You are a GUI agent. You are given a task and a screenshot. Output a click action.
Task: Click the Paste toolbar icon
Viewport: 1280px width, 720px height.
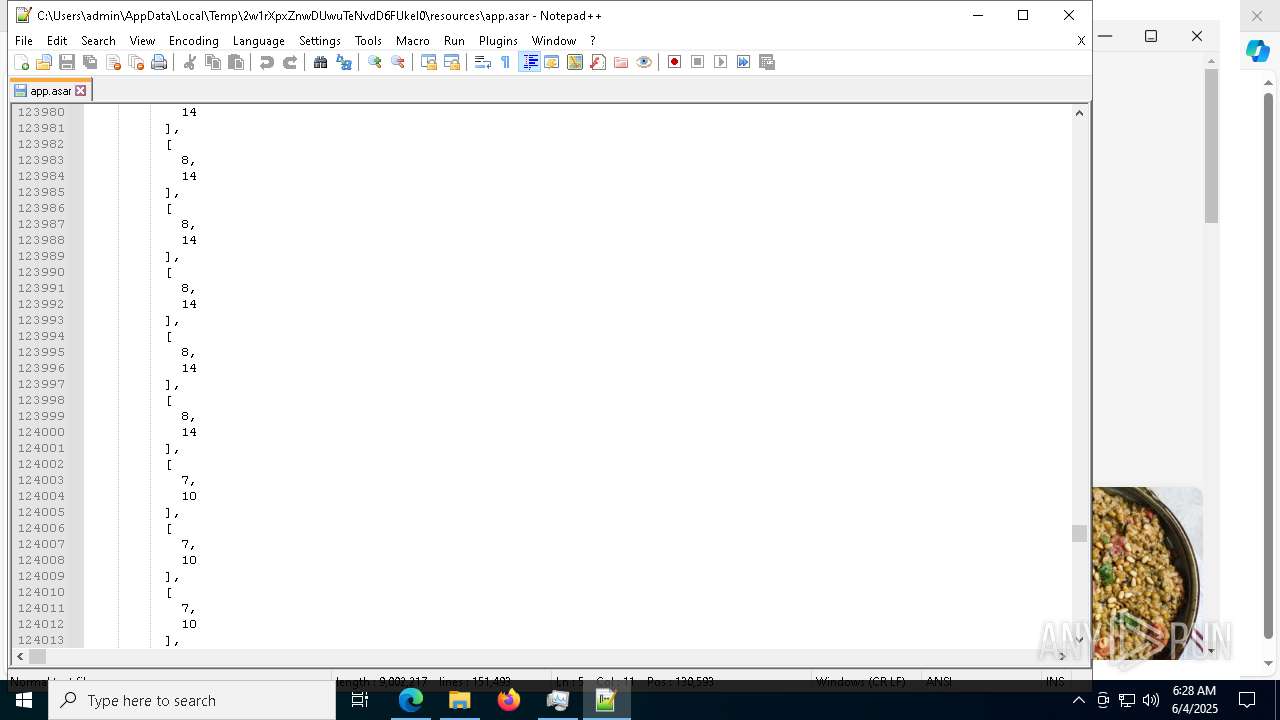pos(236,62)
